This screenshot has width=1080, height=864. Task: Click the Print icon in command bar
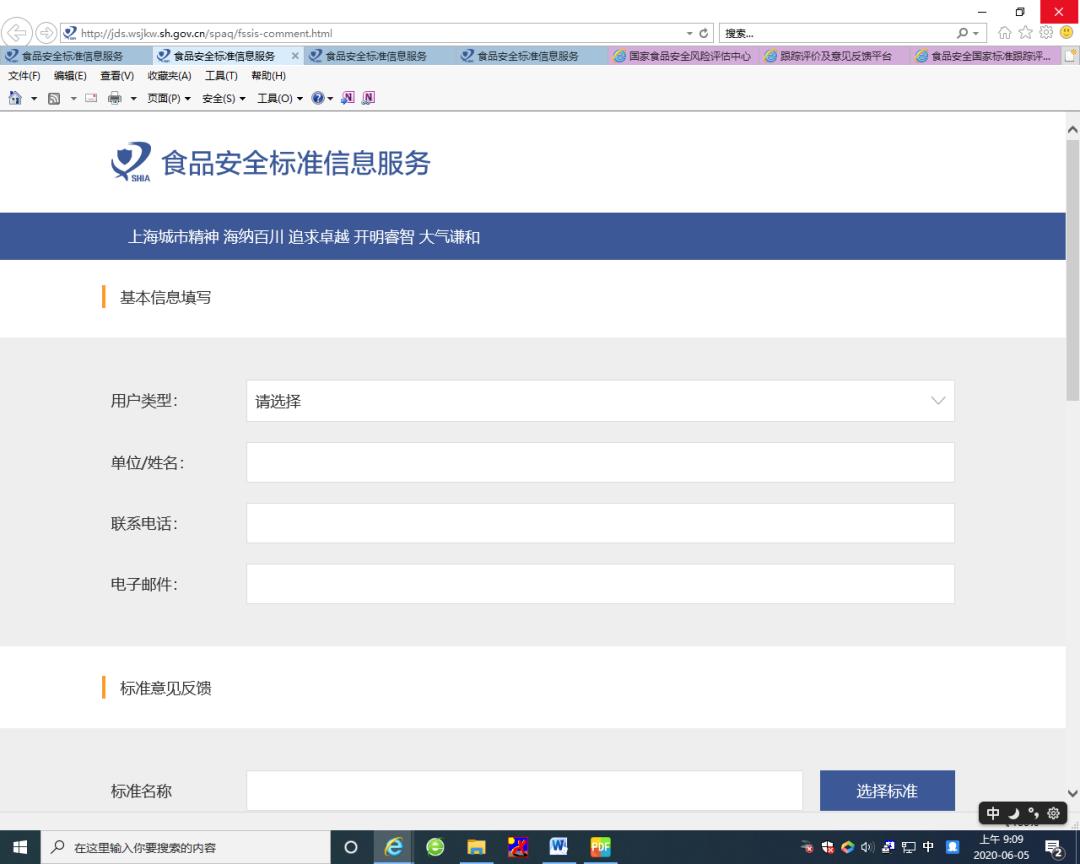115,98
